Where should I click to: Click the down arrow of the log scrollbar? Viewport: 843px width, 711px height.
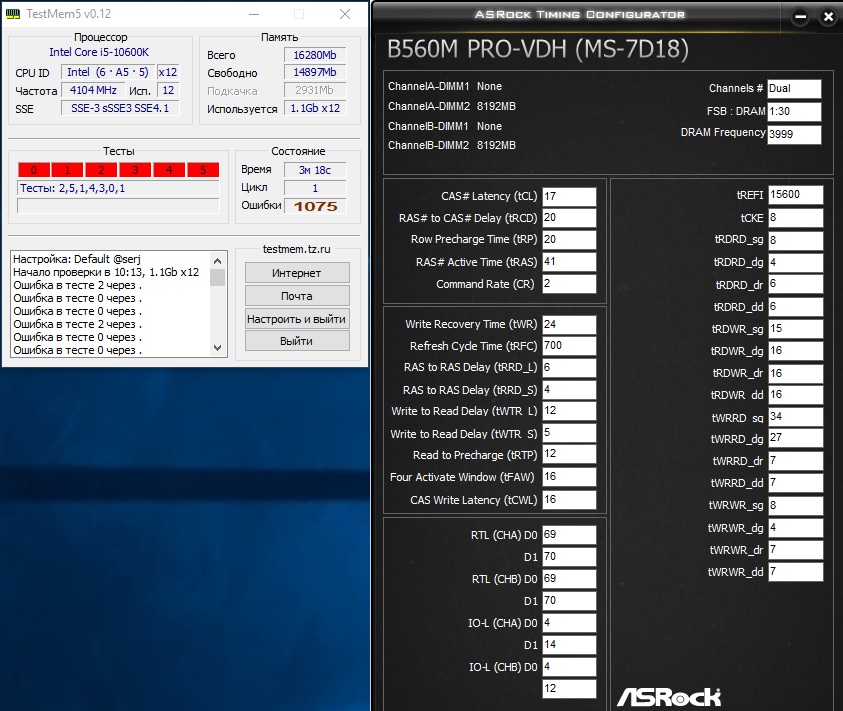[x=217, y=348]
